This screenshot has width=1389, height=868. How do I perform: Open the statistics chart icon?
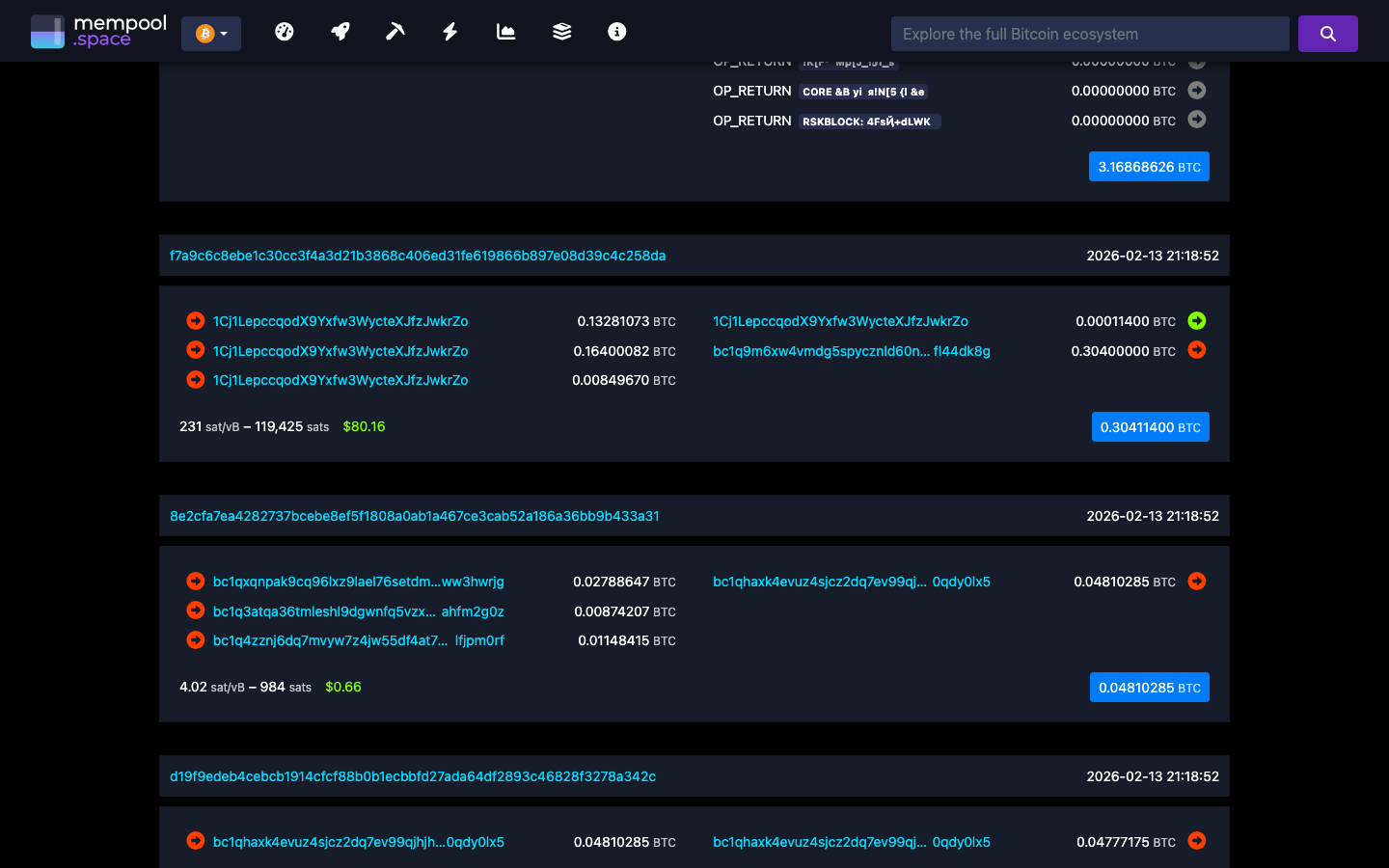pos(505,31)
